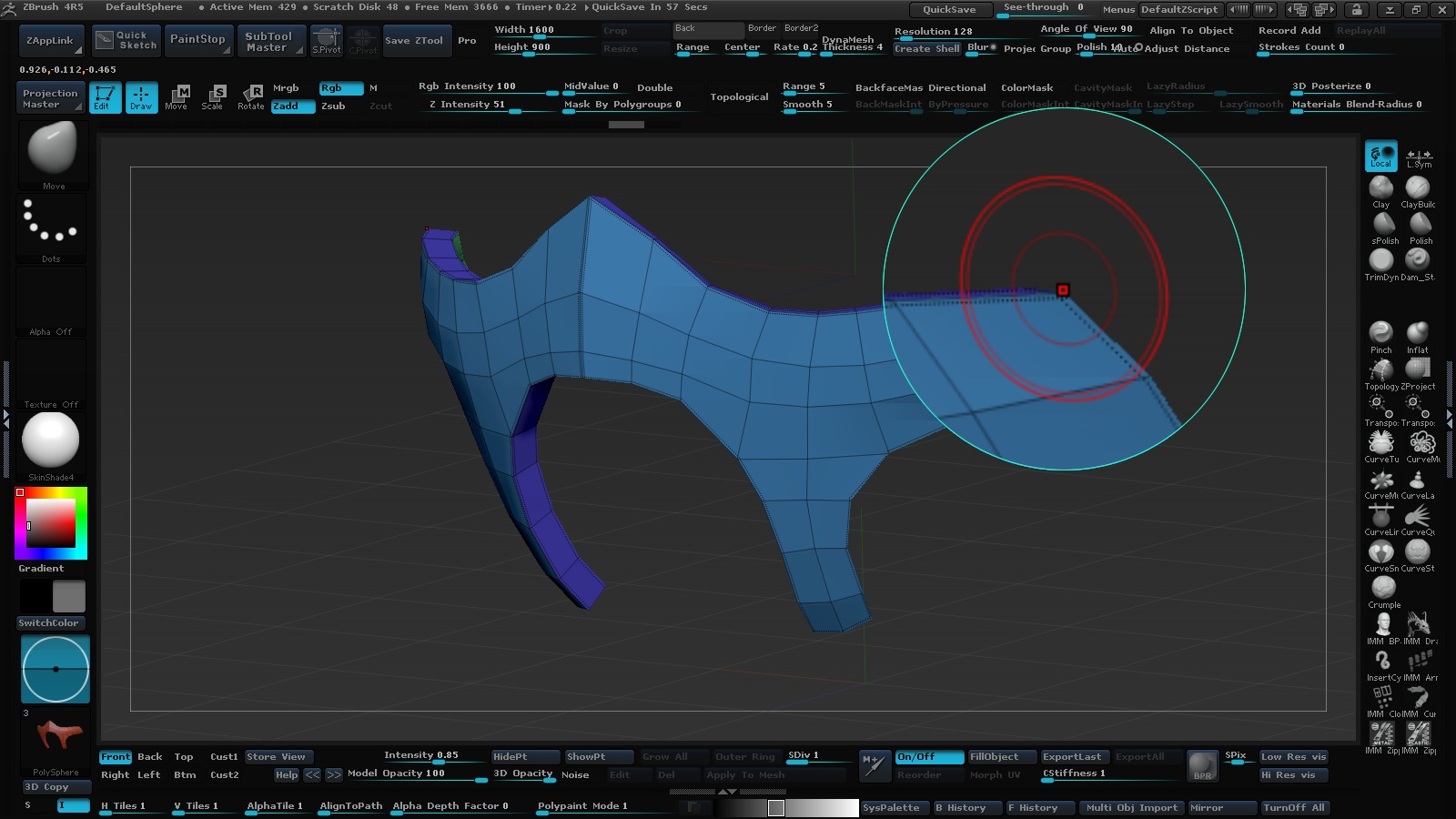
Task: Activate the Rotate transform tool
Action: click(x=251, y=97)
